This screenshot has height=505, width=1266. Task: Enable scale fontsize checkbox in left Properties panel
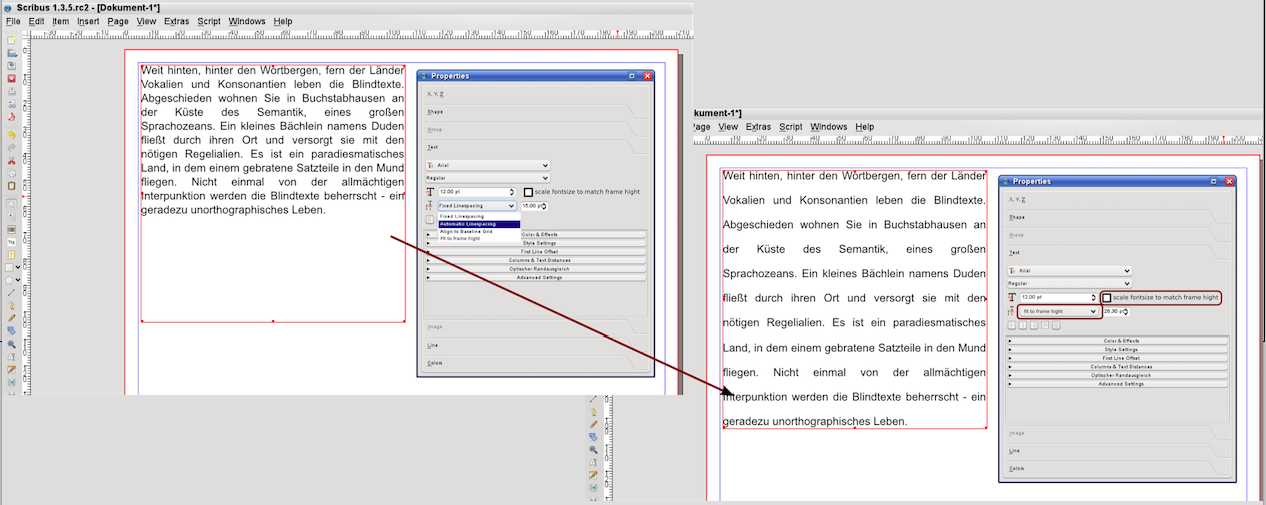click(528, 192)
